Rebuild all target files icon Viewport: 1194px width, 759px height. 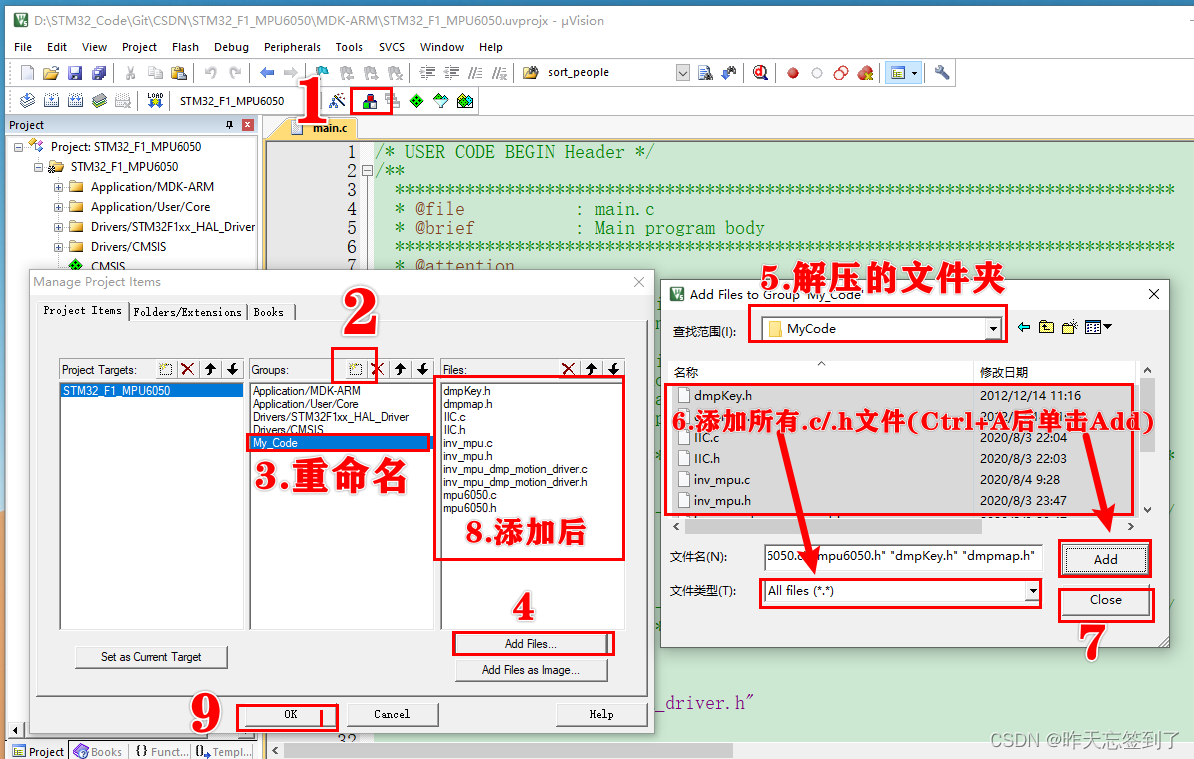pyautogui.click(x=75, y=100)
